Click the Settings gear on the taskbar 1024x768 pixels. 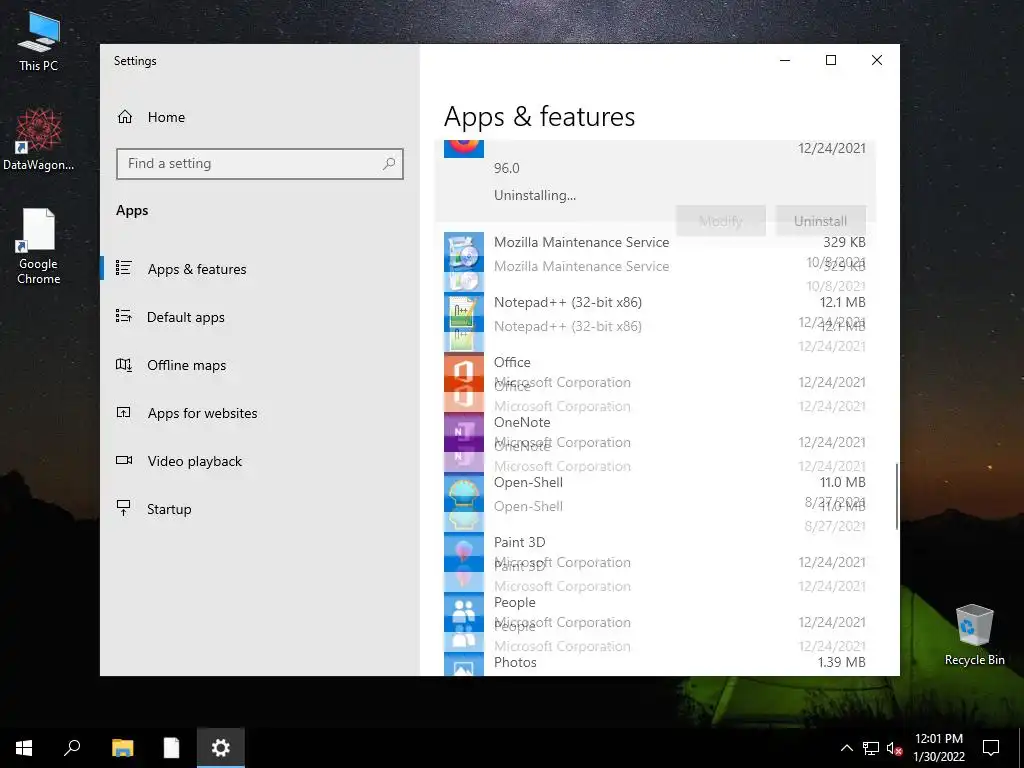(x=221, y=748)
